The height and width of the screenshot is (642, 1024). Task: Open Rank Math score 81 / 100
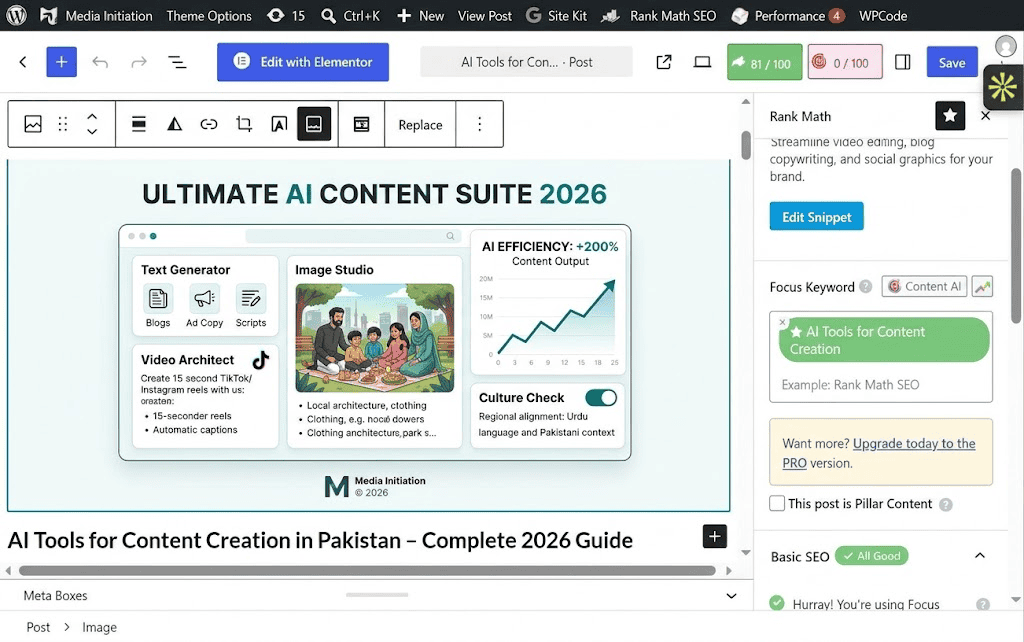764,62
